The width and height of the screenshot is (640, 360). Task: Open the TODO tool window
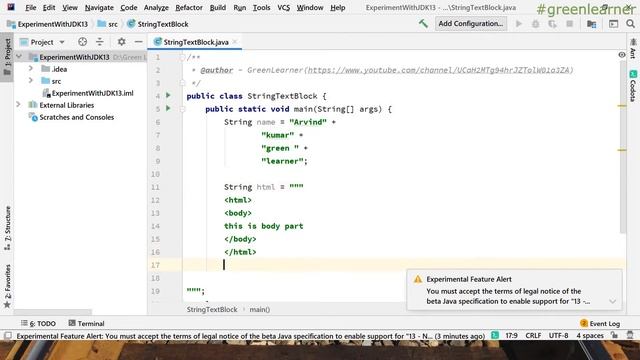pyautogui.click(x=38, y=323)
